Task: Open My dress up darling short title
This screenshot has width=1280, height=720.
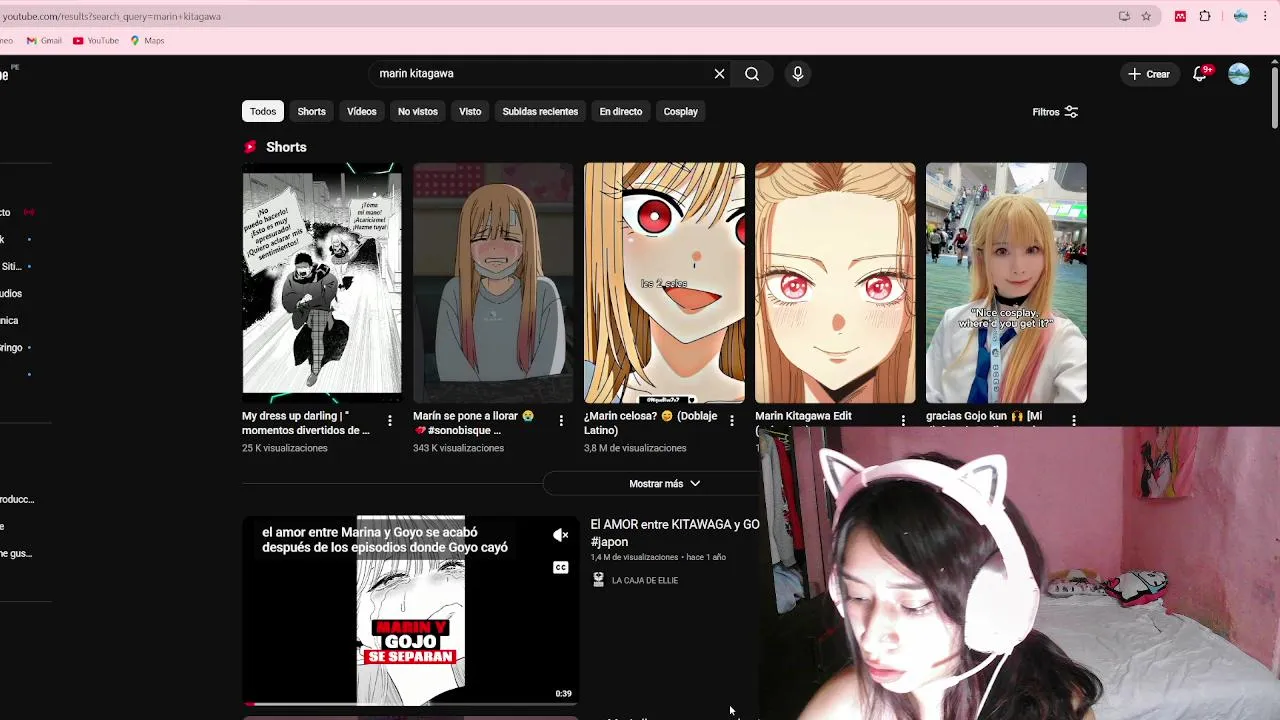Action: click(306, 423)
